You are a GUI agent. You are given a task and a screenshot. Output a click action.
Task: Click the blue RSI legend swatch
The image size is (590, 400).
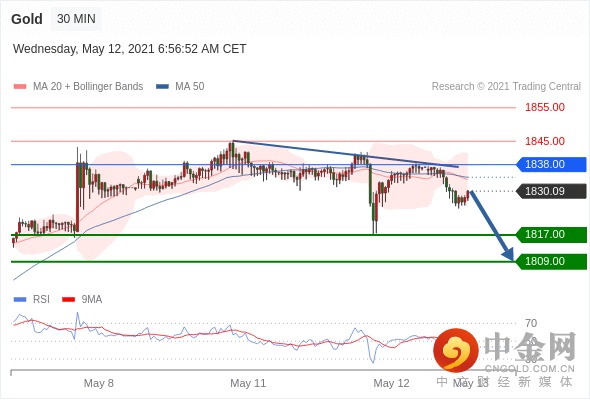click(x=20, y=300)
